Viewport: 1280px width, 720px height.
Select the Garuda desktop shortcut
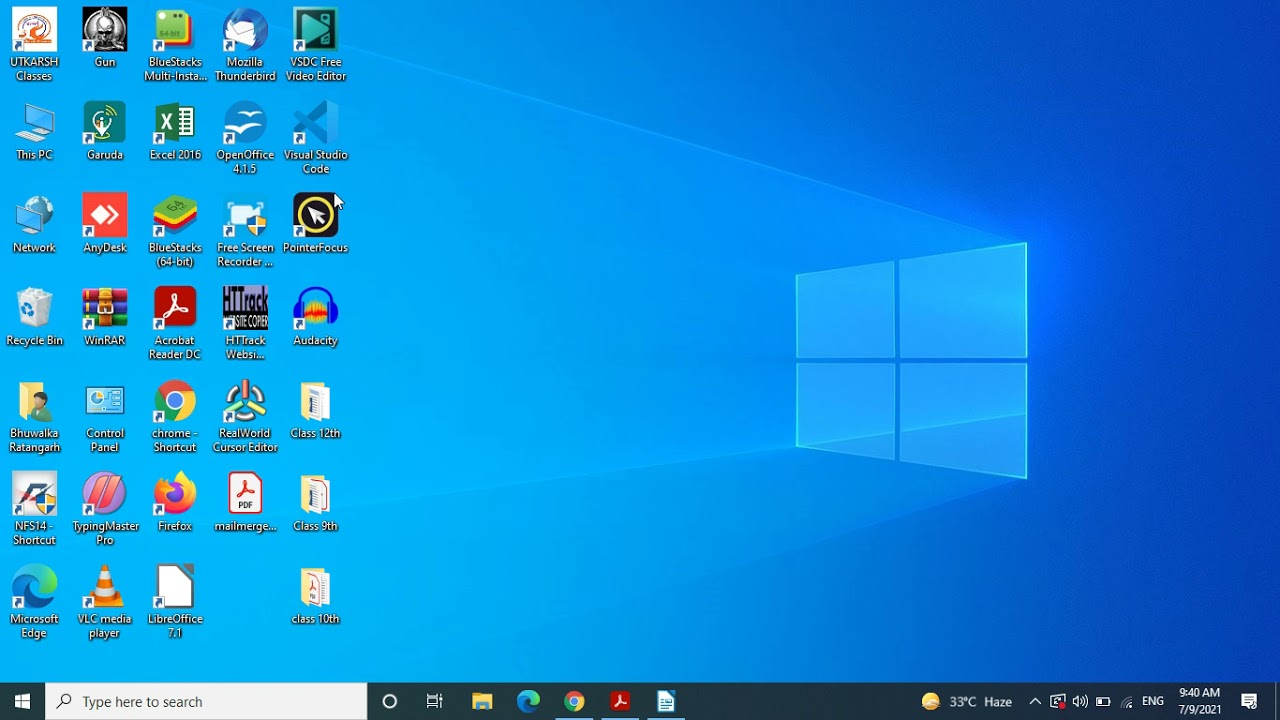105,131
